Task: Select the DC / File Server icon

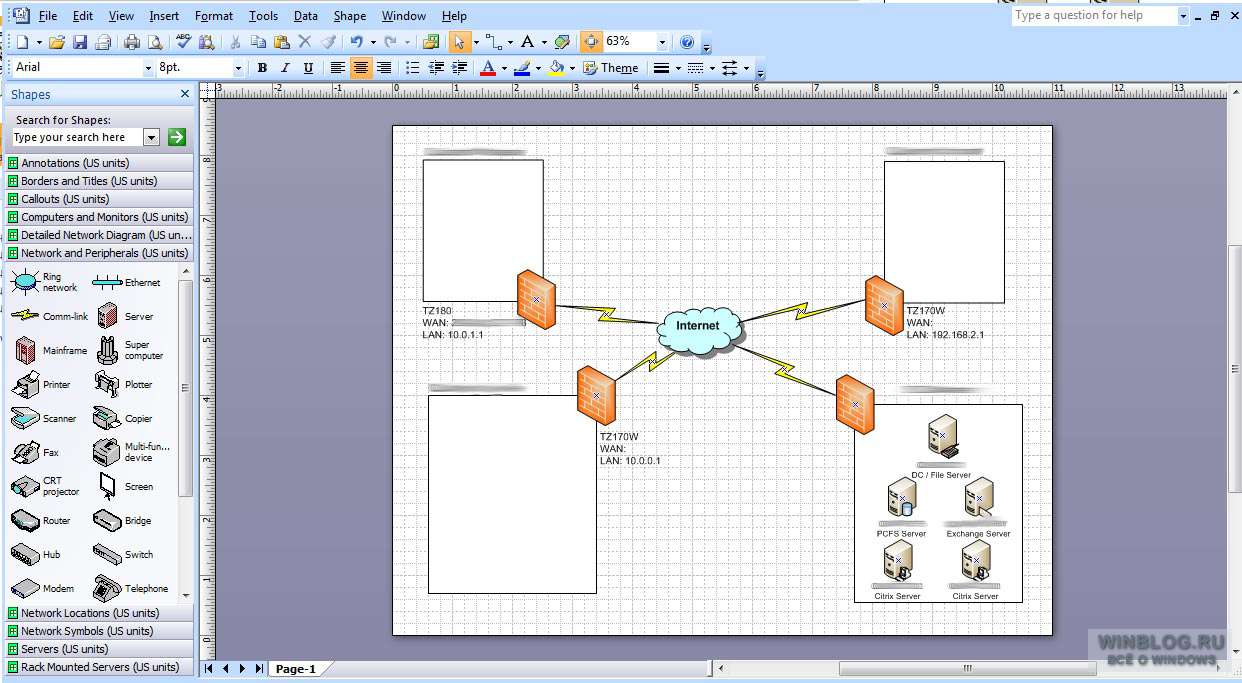Action: [943, 438]
